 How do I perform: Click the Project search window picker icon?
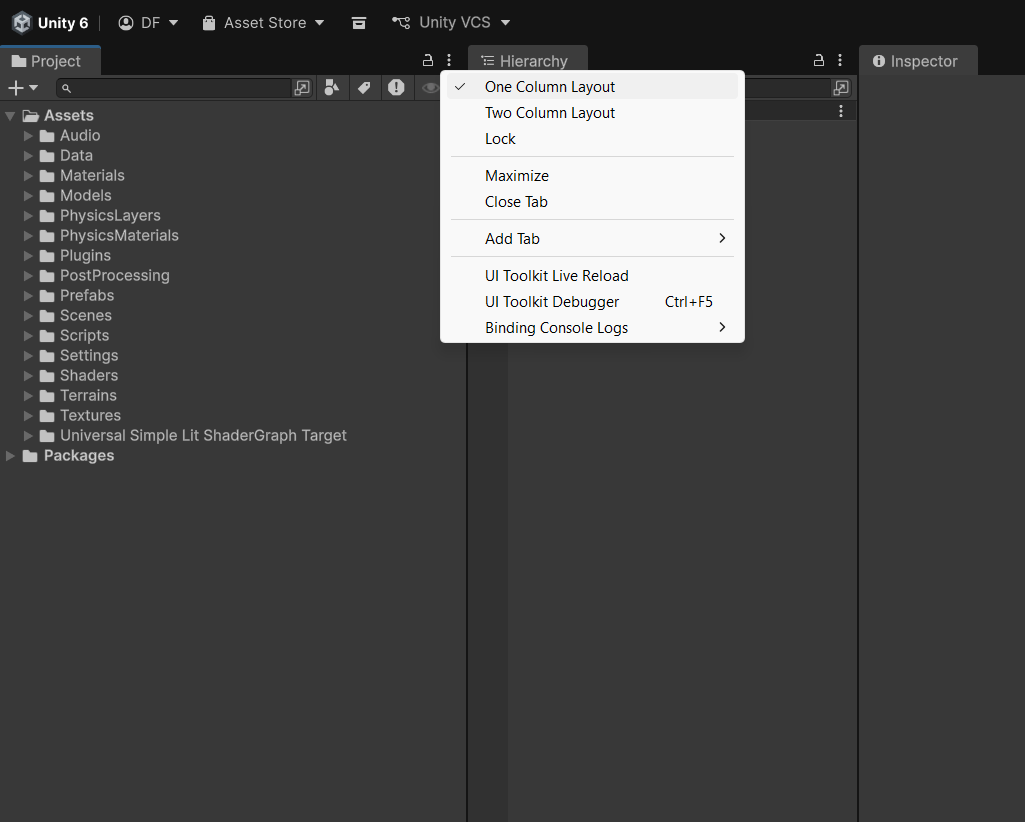[302, 88]
